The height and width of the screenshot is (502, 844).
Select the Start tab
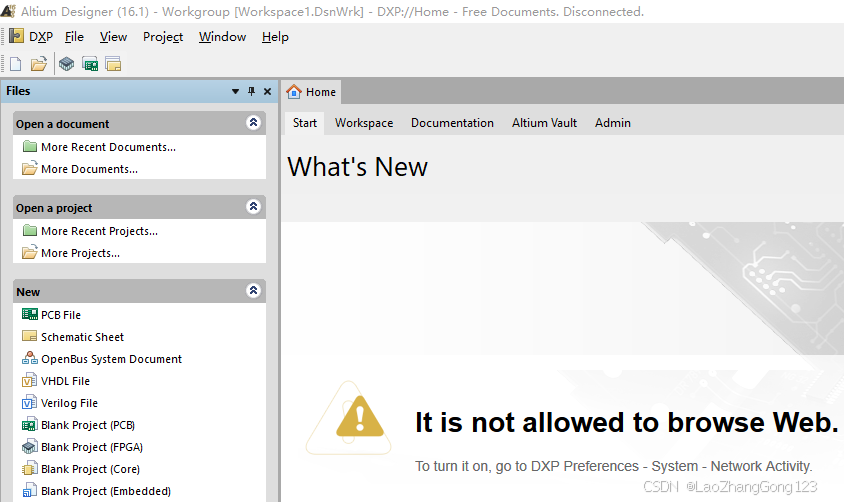[305, 123]
